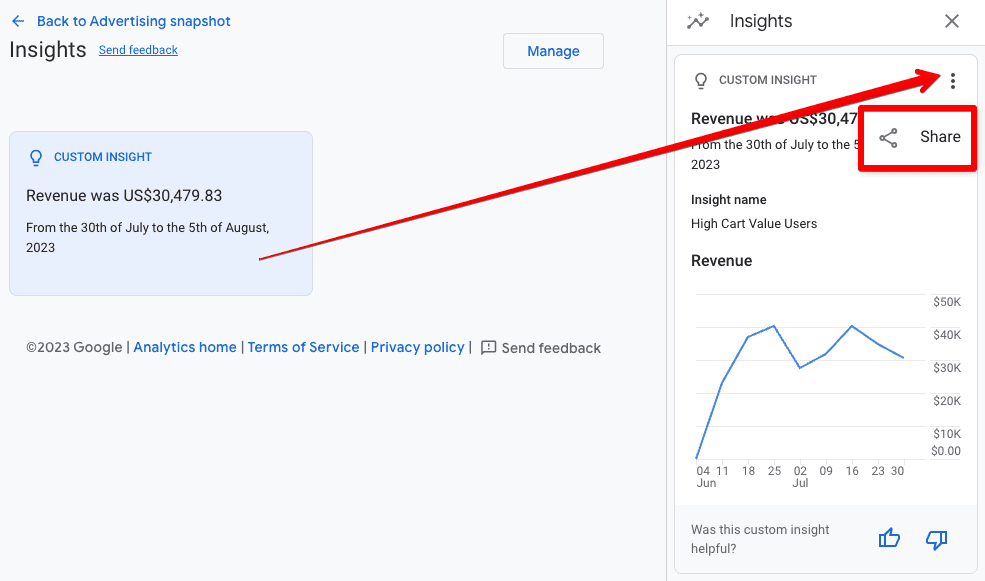Click the blue back arrow at top left
Image resolution: width=985 pixels, height=581 pixels.
click(x=18, y=20)
